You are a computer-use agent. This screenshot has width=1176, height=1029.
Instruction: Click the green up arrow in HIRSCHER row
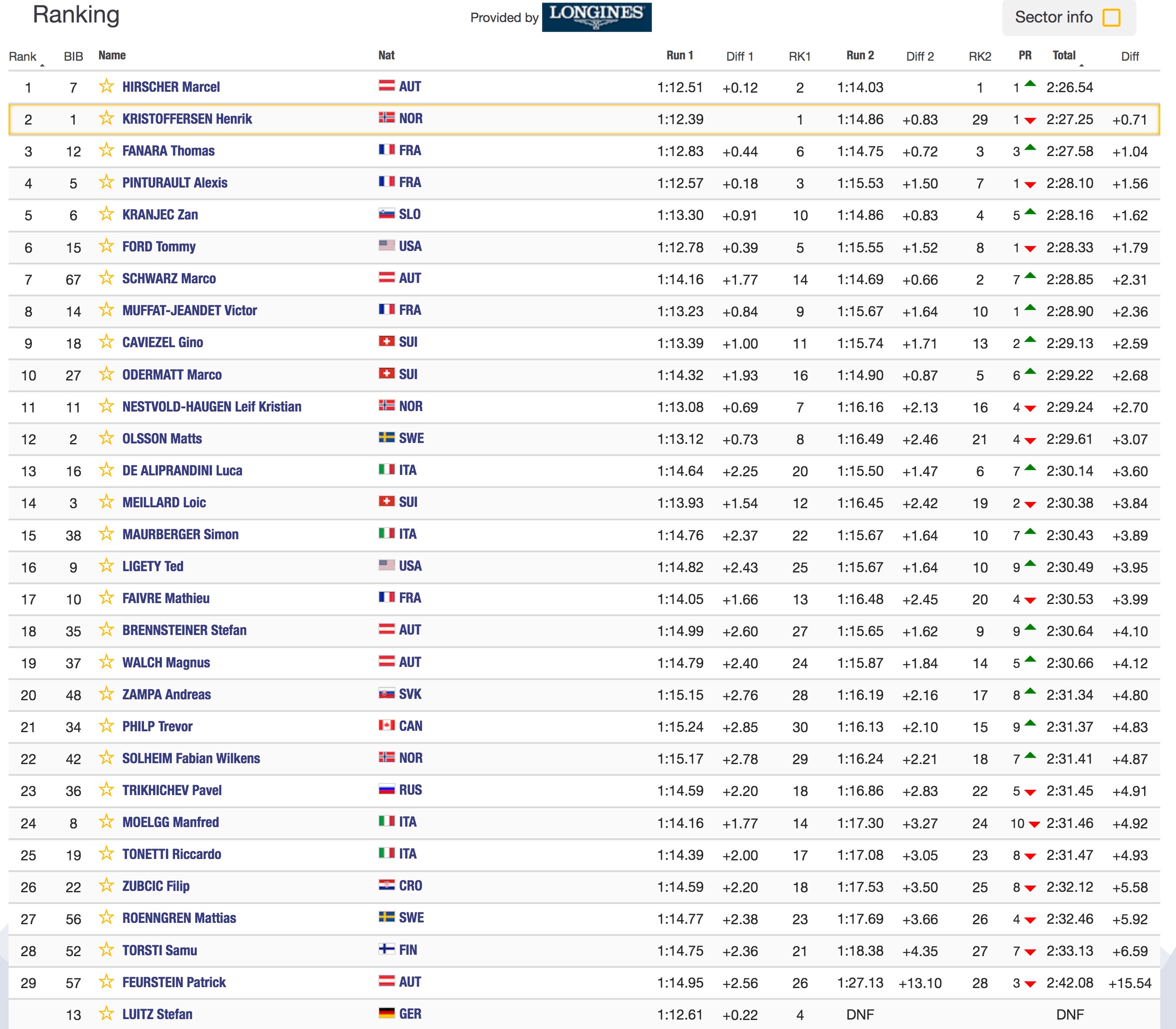click(1030, 84)
